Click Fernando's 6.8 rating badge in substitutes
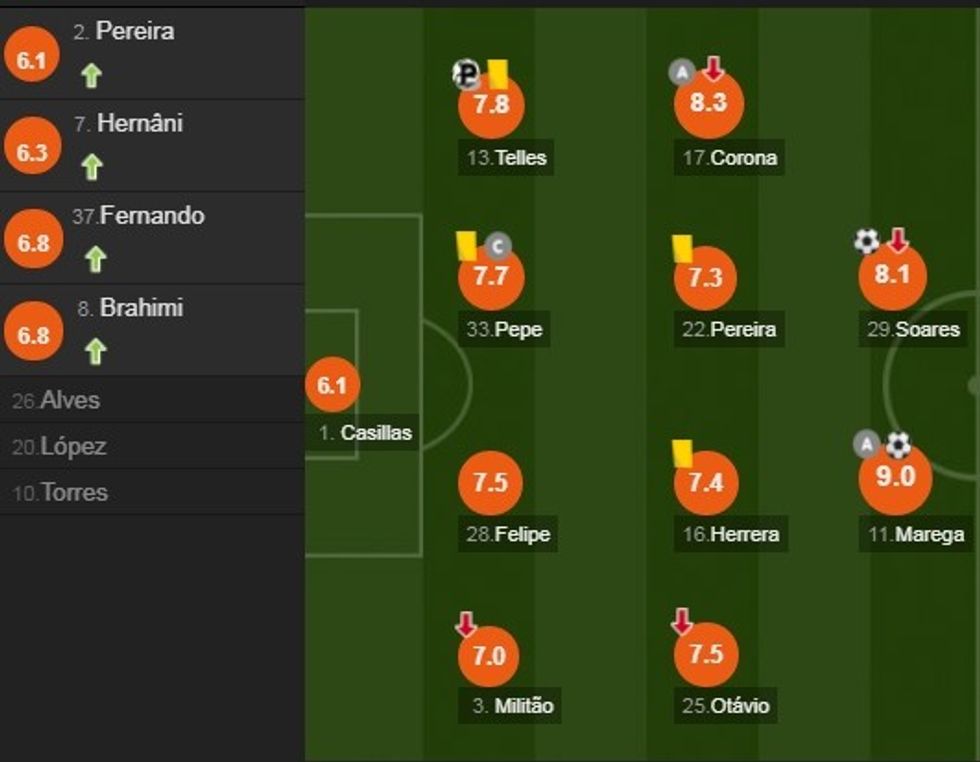The image size is (980, 762). pyautogui.click(x=33, y=243)
